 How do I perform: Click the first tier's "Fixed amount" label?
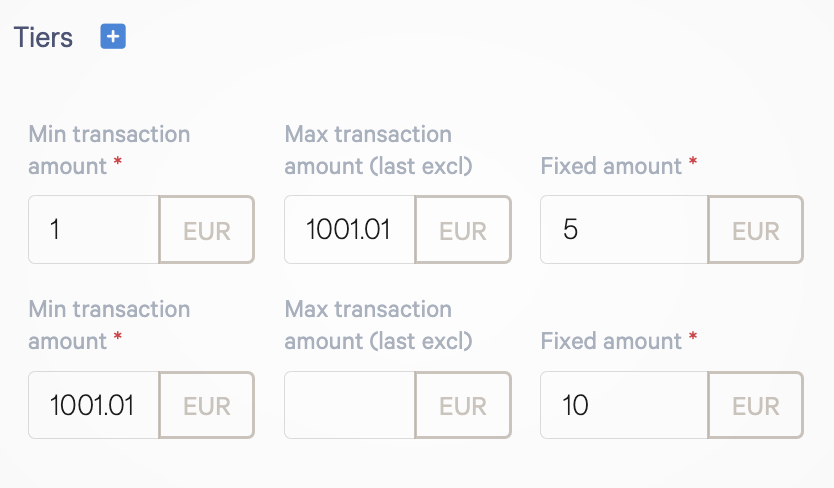click(613, 165)
